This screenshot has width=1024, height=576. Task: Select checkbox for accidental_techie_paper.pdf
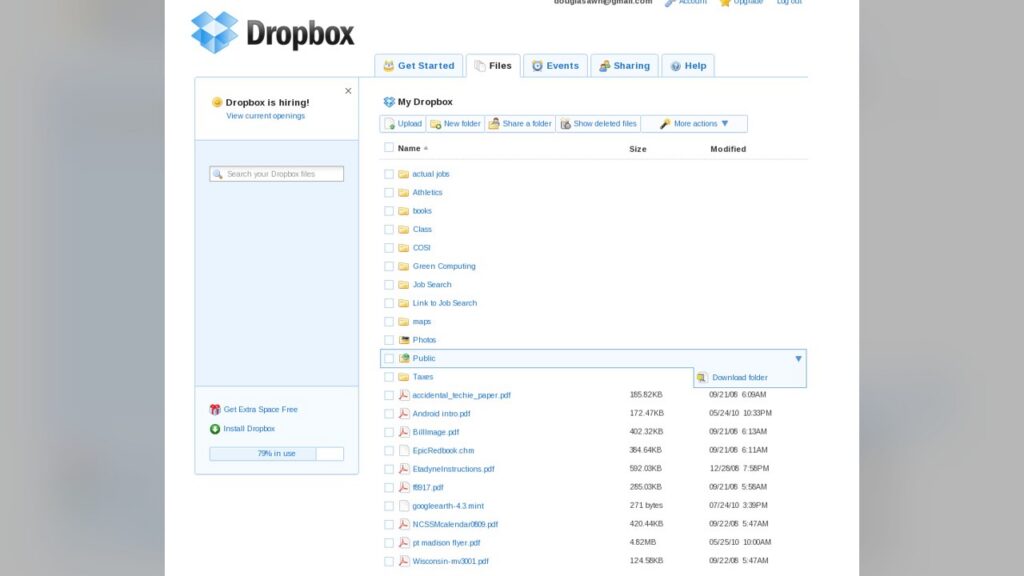pos(389,395)
